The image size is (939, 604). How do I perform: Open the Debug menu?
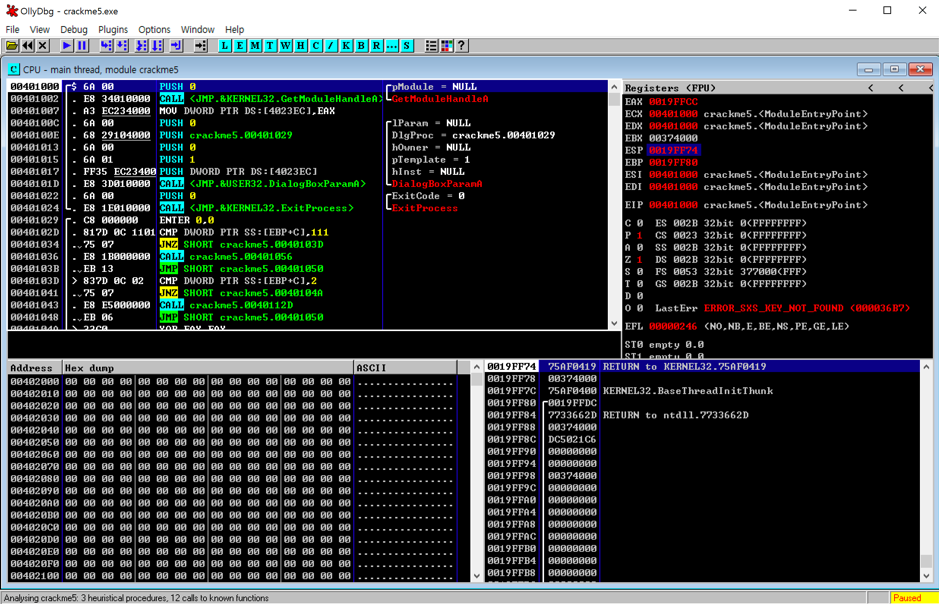74,29
